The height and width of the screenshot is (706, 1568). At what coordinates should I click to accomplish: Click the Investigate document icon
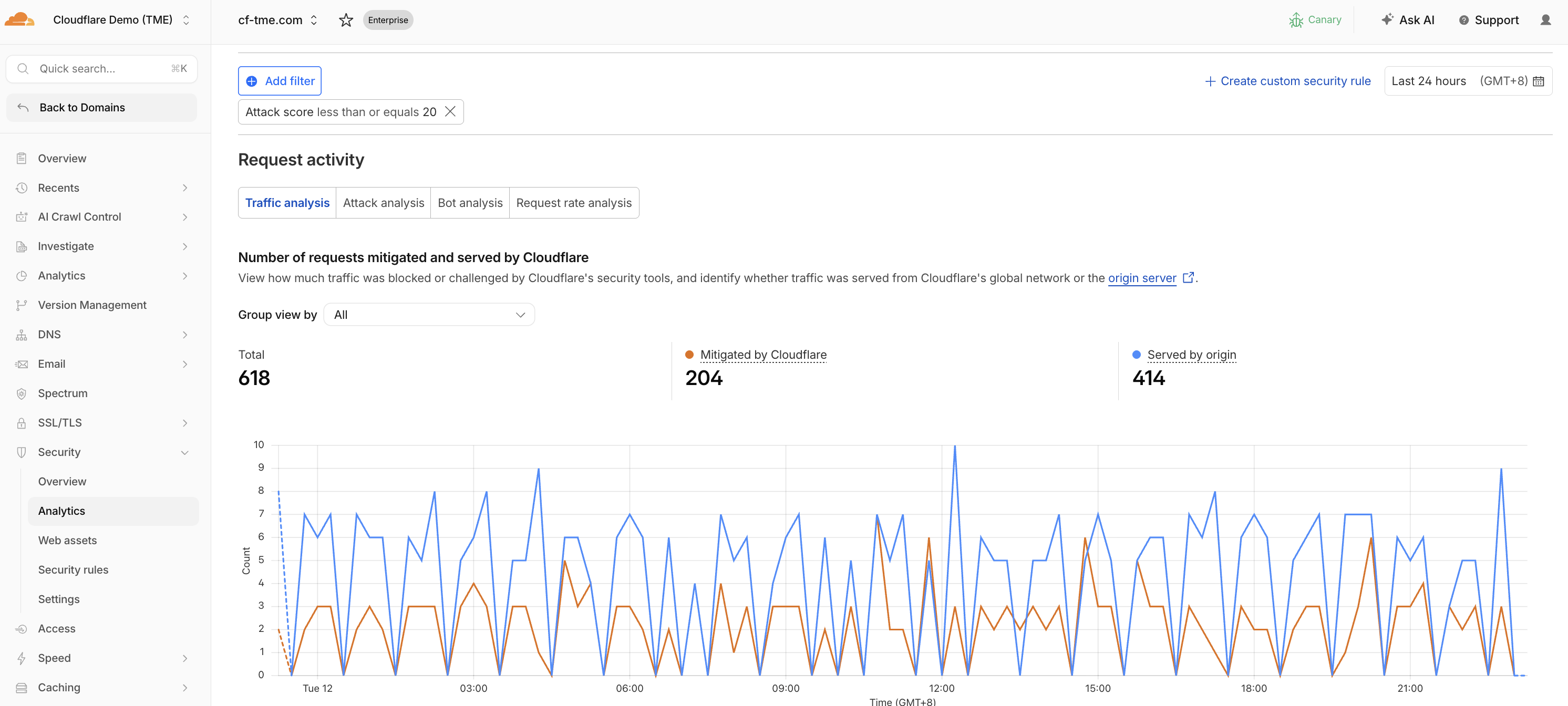(22, 246)
